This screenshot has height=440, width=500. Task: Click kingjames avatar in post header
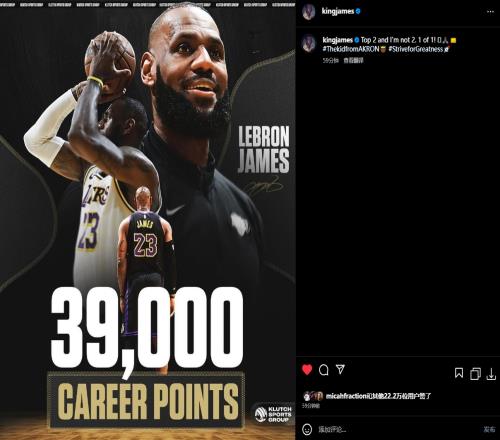309,12
